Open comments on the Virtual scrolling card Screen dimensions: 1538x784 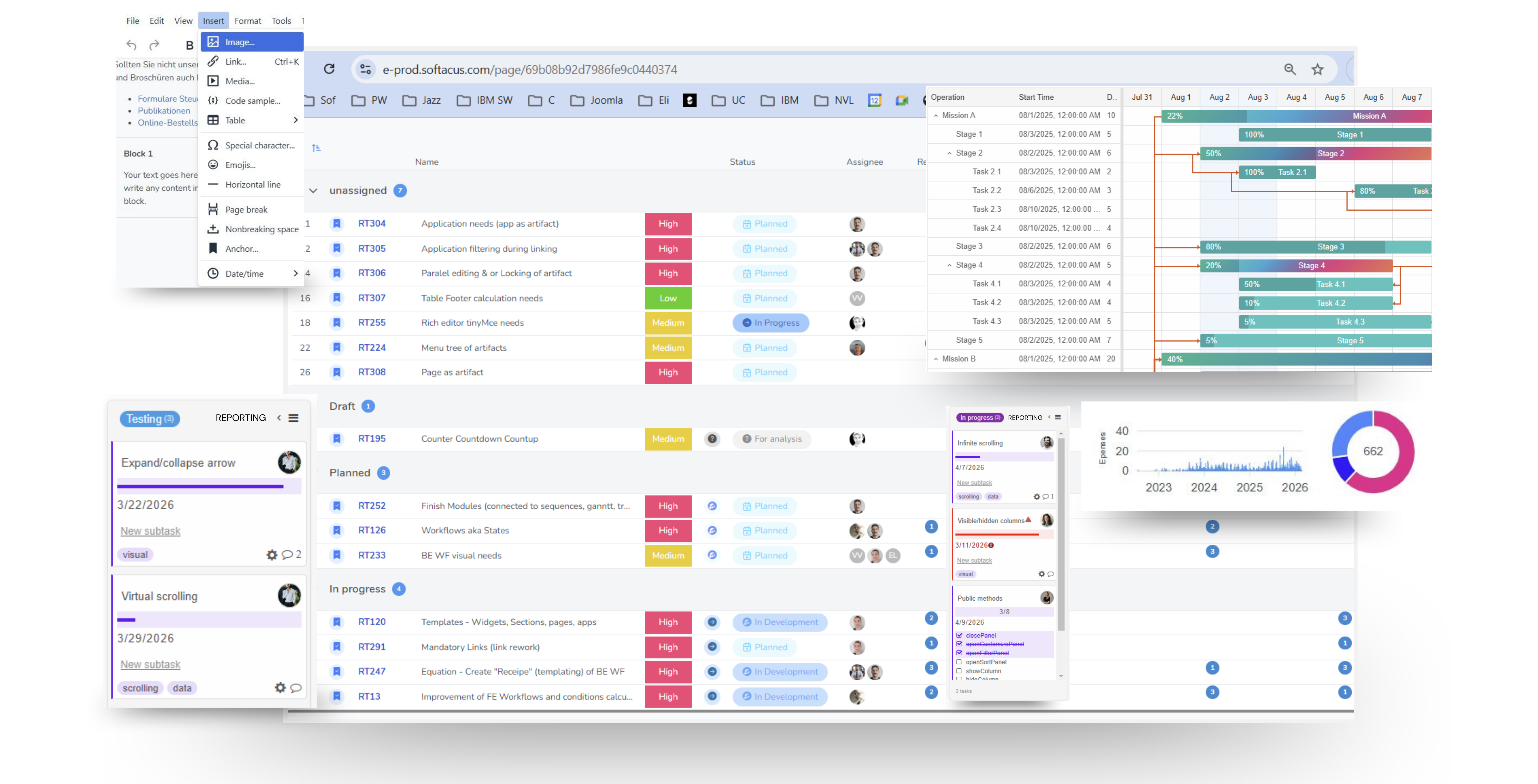(x=296, y=688)
